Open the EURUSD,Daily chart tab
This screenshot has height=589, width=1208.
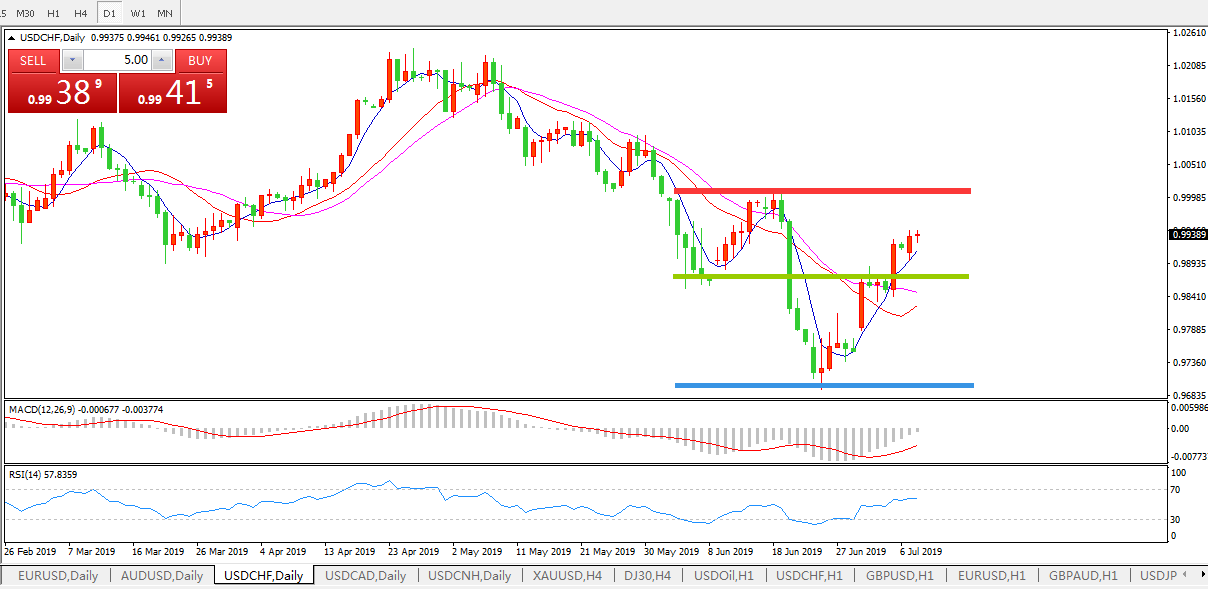58,576
